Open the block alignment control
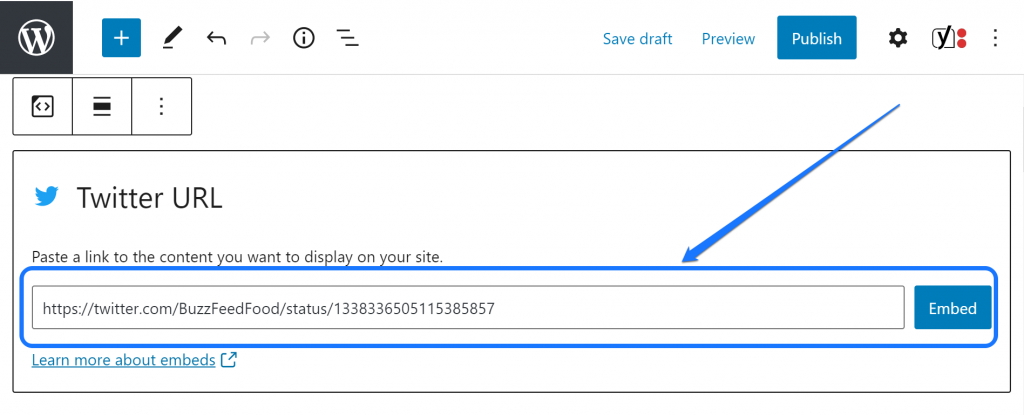1024x415 pixels. point(102,107)
